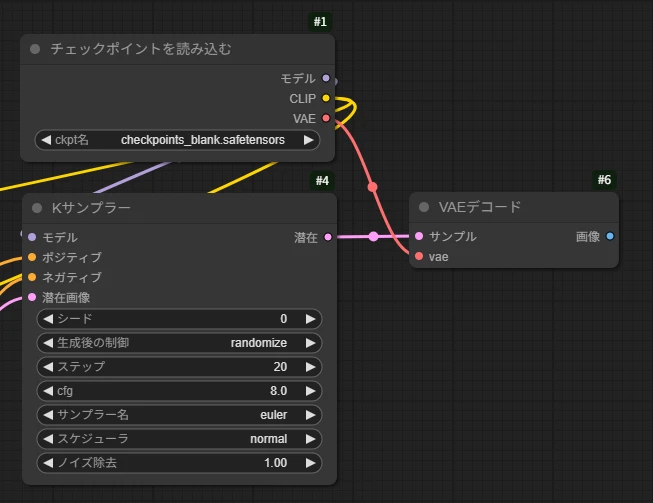Collapse the チェックポイントを読み込む node via its dot
The width and height of the screenshot is (653, 503).
(36, 49)
